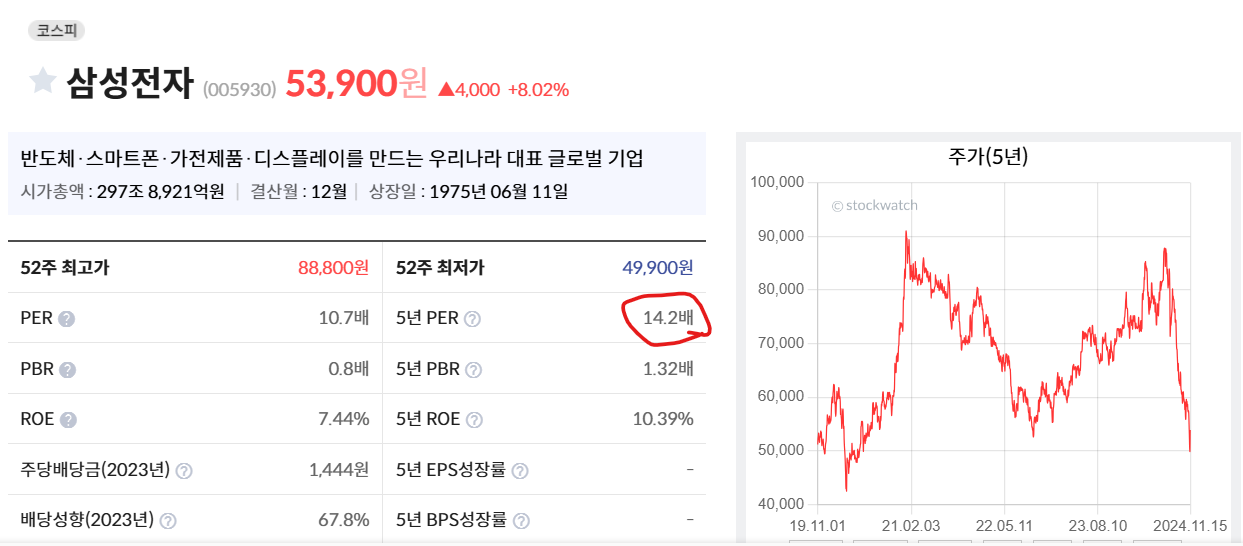Click the current price 53,900원

[356, 84]
